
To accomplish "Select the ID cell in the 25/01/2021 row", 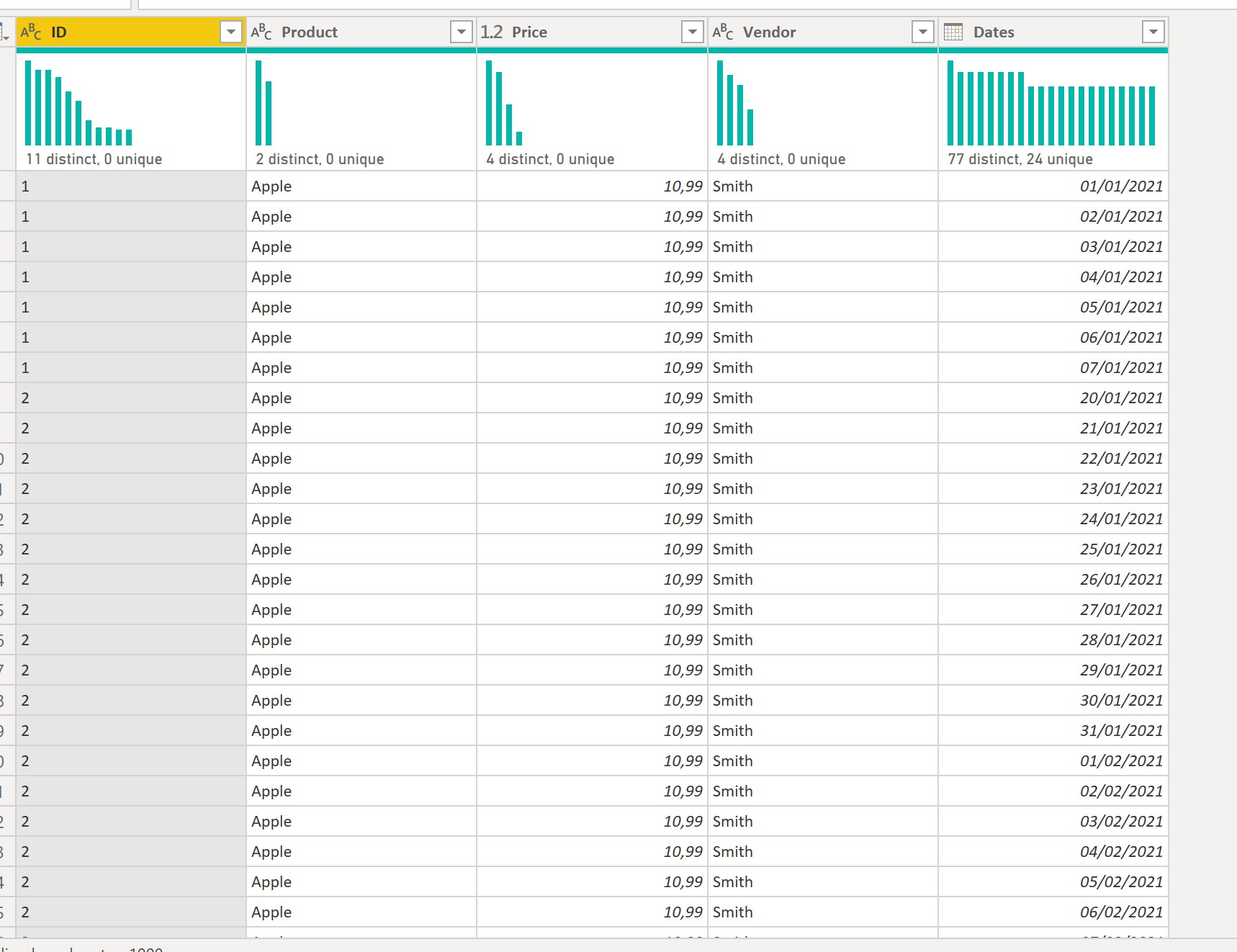I will (131, 549).
